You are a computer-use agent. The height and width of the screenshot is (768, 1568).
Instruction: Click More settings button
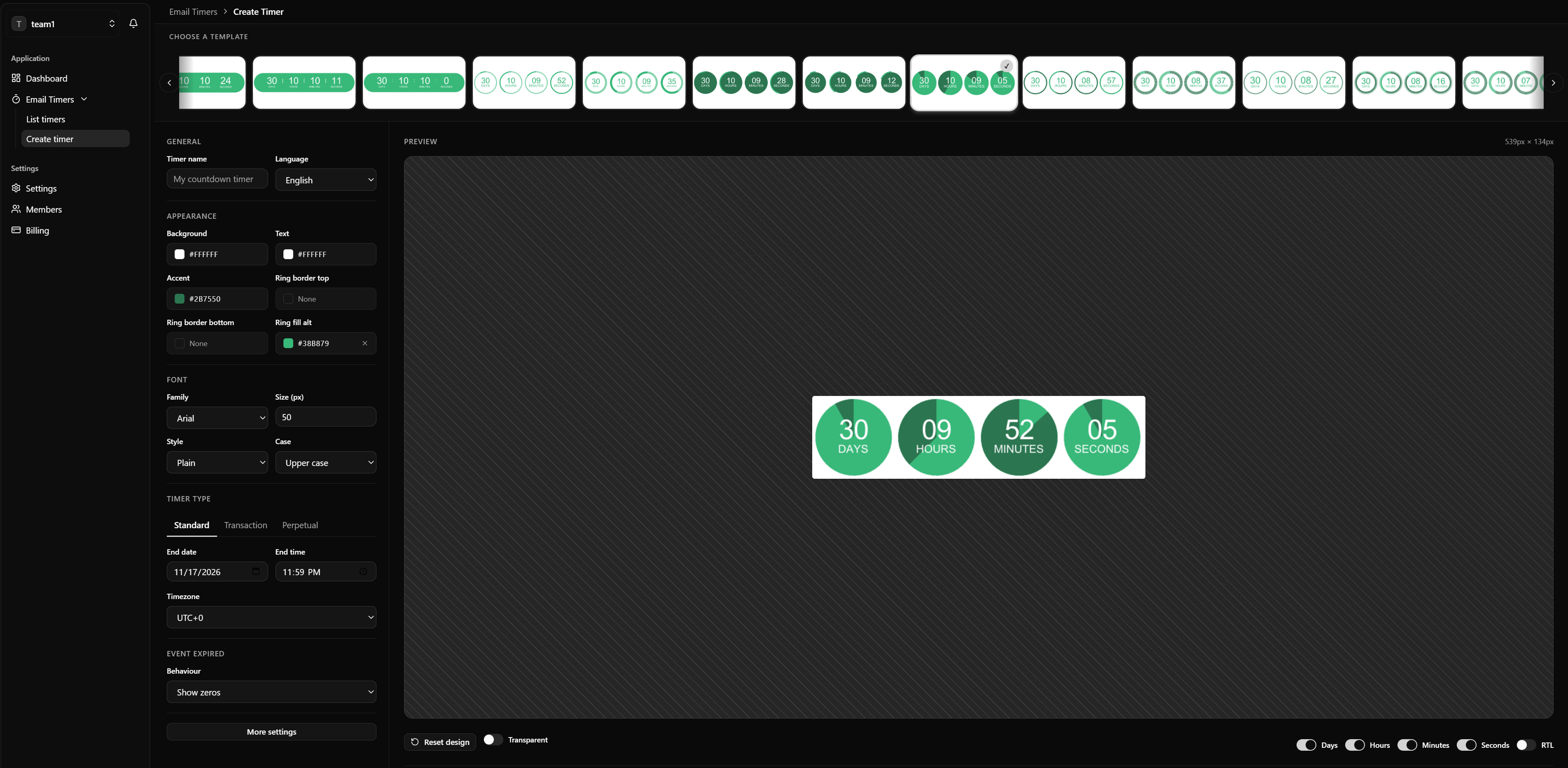[271, 731]
